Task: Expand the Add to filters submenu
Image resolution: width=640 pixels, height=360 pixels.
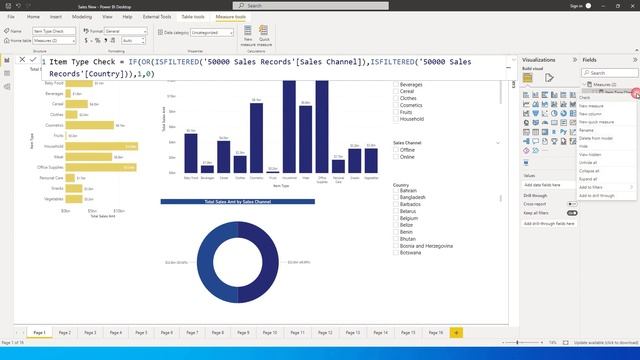Action: [x=631, y=187]
